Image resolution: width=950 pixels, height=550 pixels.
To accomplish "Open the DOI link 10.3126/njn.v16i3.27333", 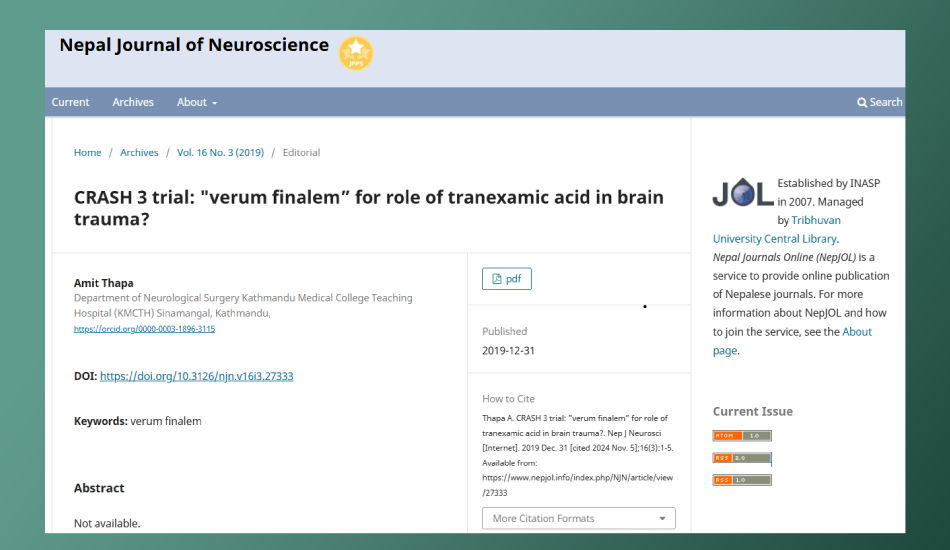I will [196, 376].
